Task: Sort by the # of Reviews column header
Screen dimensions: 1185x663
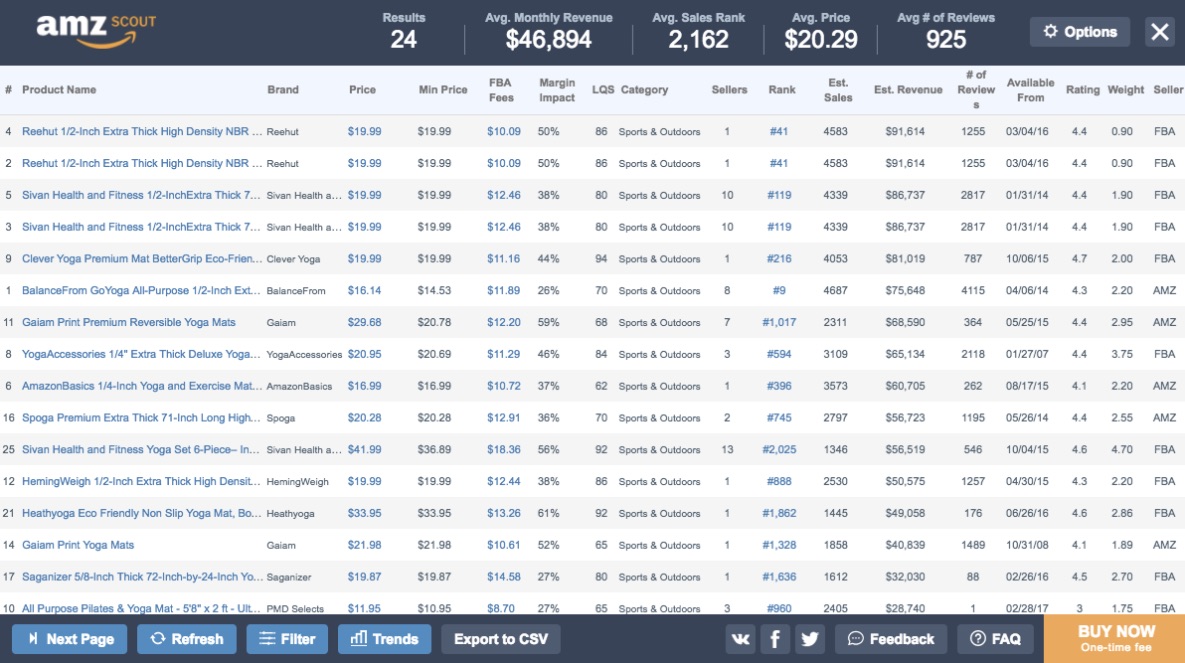Action: tap(976, 90)
